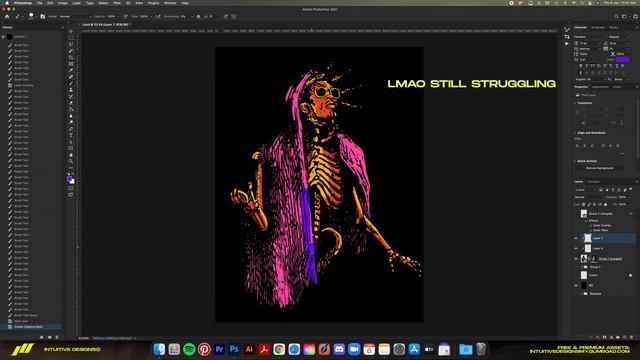Select the Crop tool
The image size is (640, 360).
71,57
